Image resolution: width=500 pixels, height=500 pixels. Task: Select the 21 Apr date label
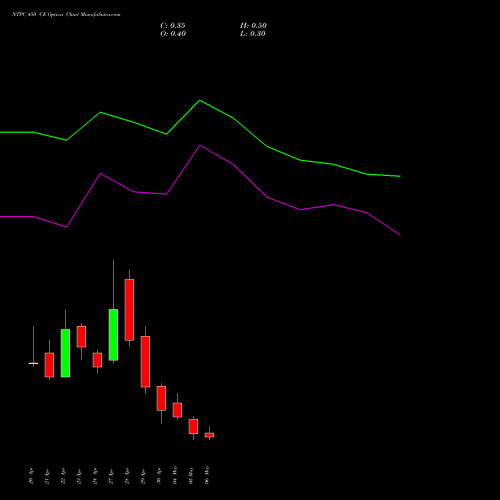point(47,476)
